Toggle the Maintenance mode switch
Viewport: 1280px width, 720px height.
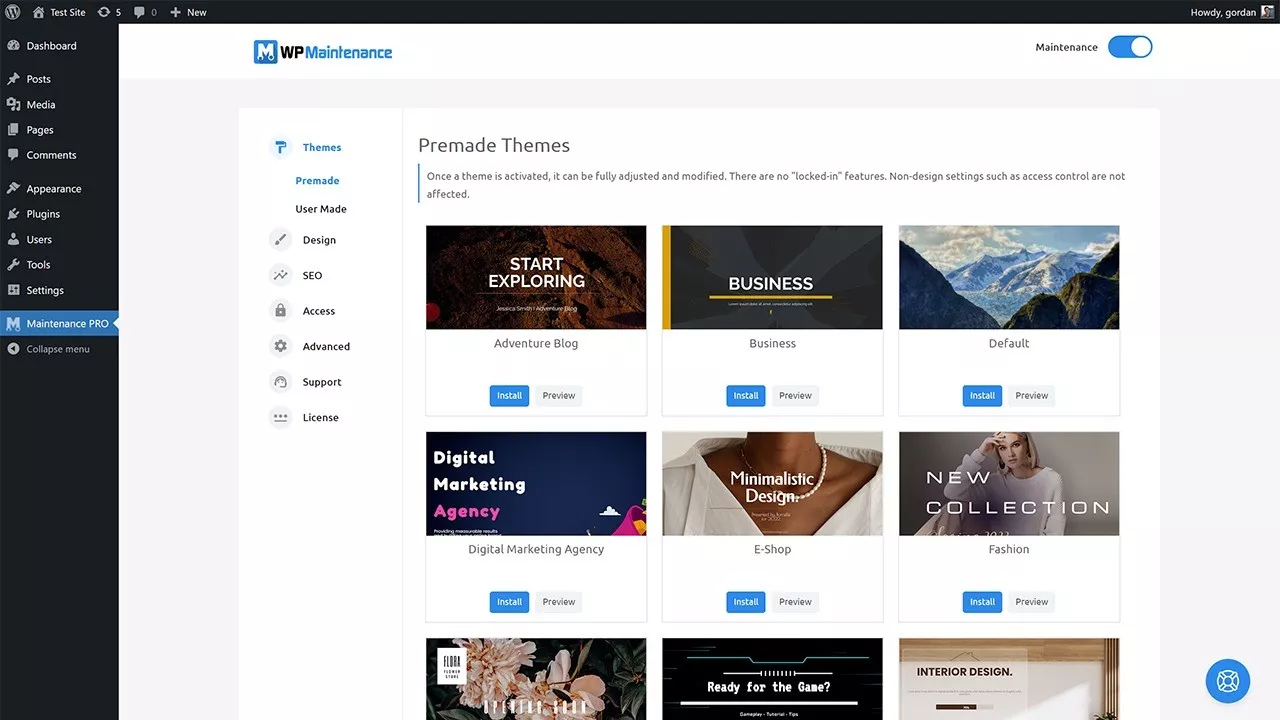[1130, 47]
